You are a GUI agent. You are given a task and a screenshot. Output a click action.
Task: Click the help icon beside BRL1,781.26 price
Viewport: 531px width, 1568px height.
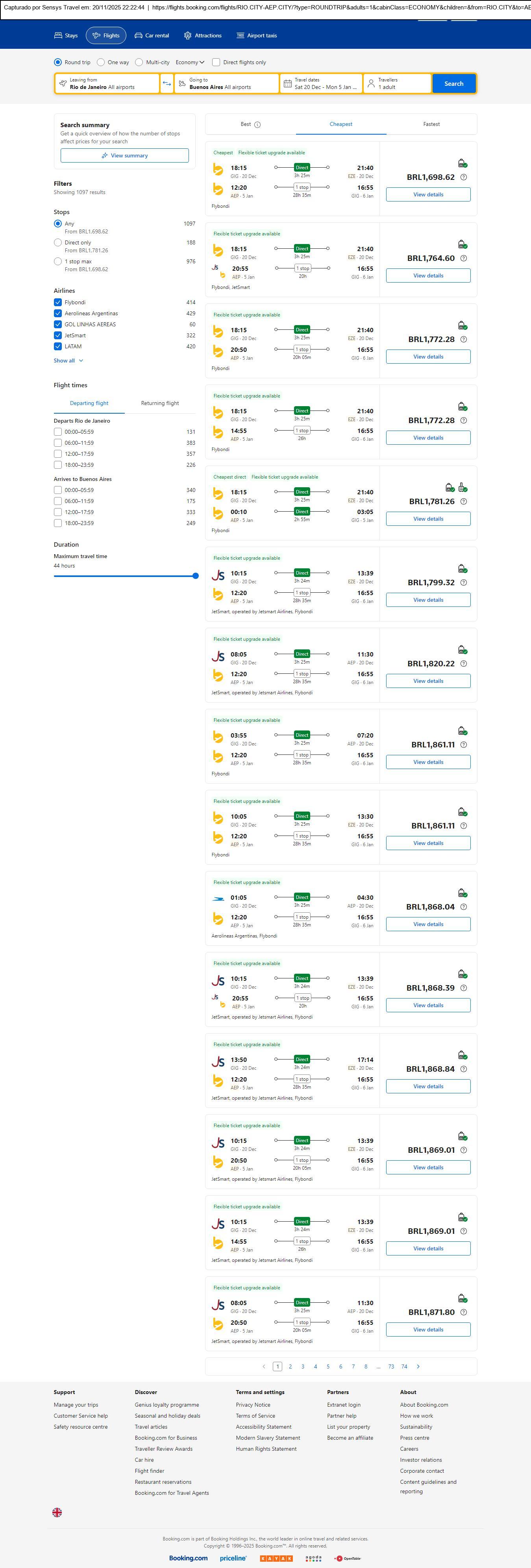click(x=463, y=501)
